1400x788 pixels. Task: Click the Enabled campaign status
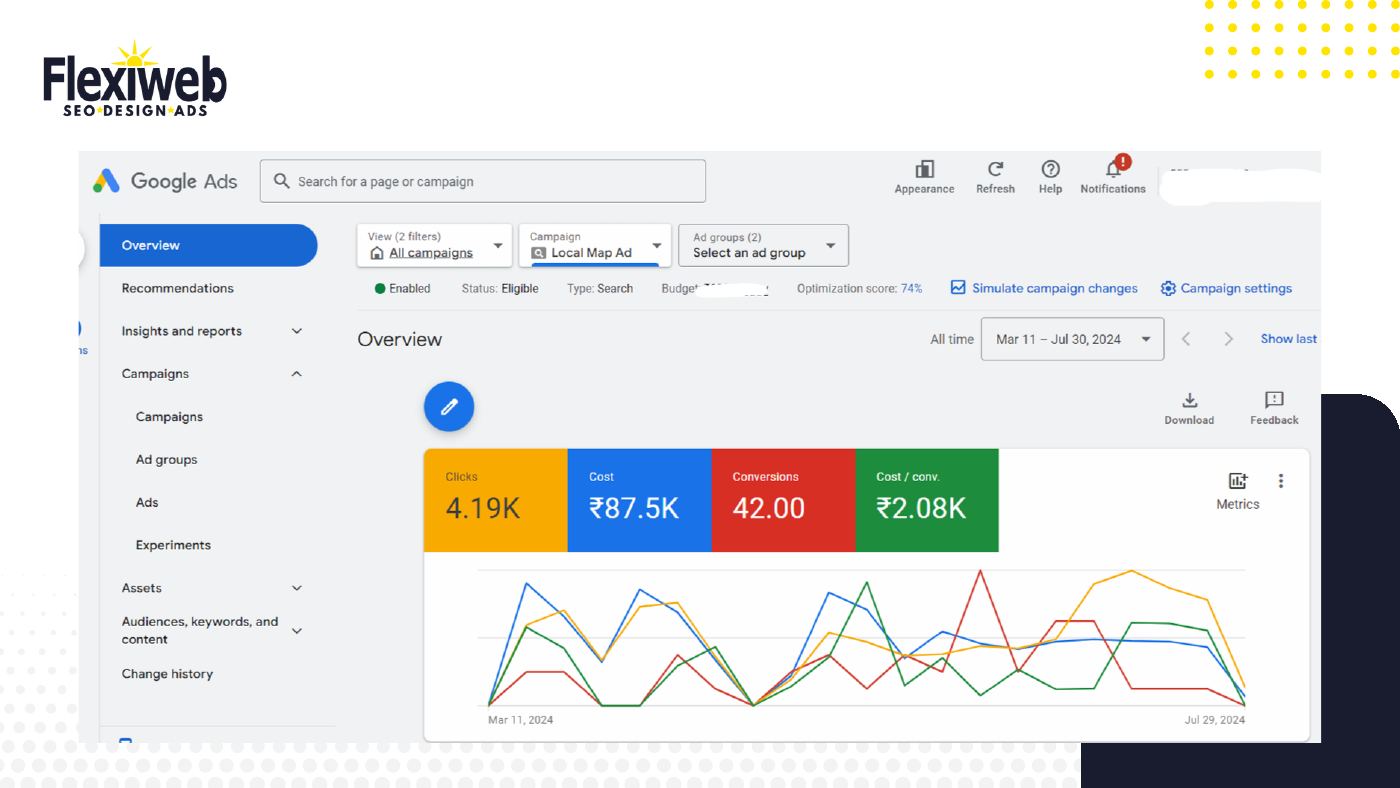coord(402,288)
